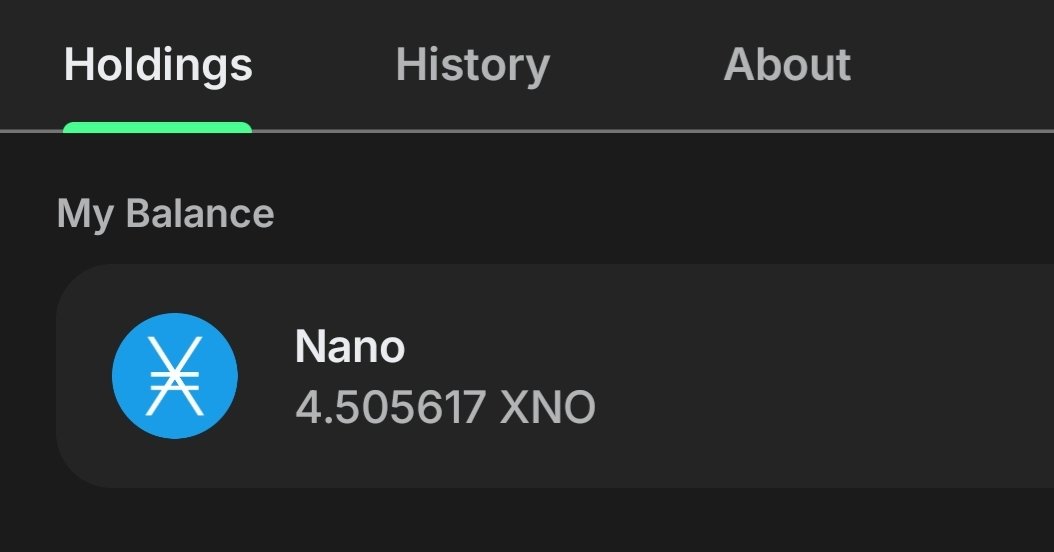Open the About tab
This screenshot has height=552, width=1054.
click(787, 65)
